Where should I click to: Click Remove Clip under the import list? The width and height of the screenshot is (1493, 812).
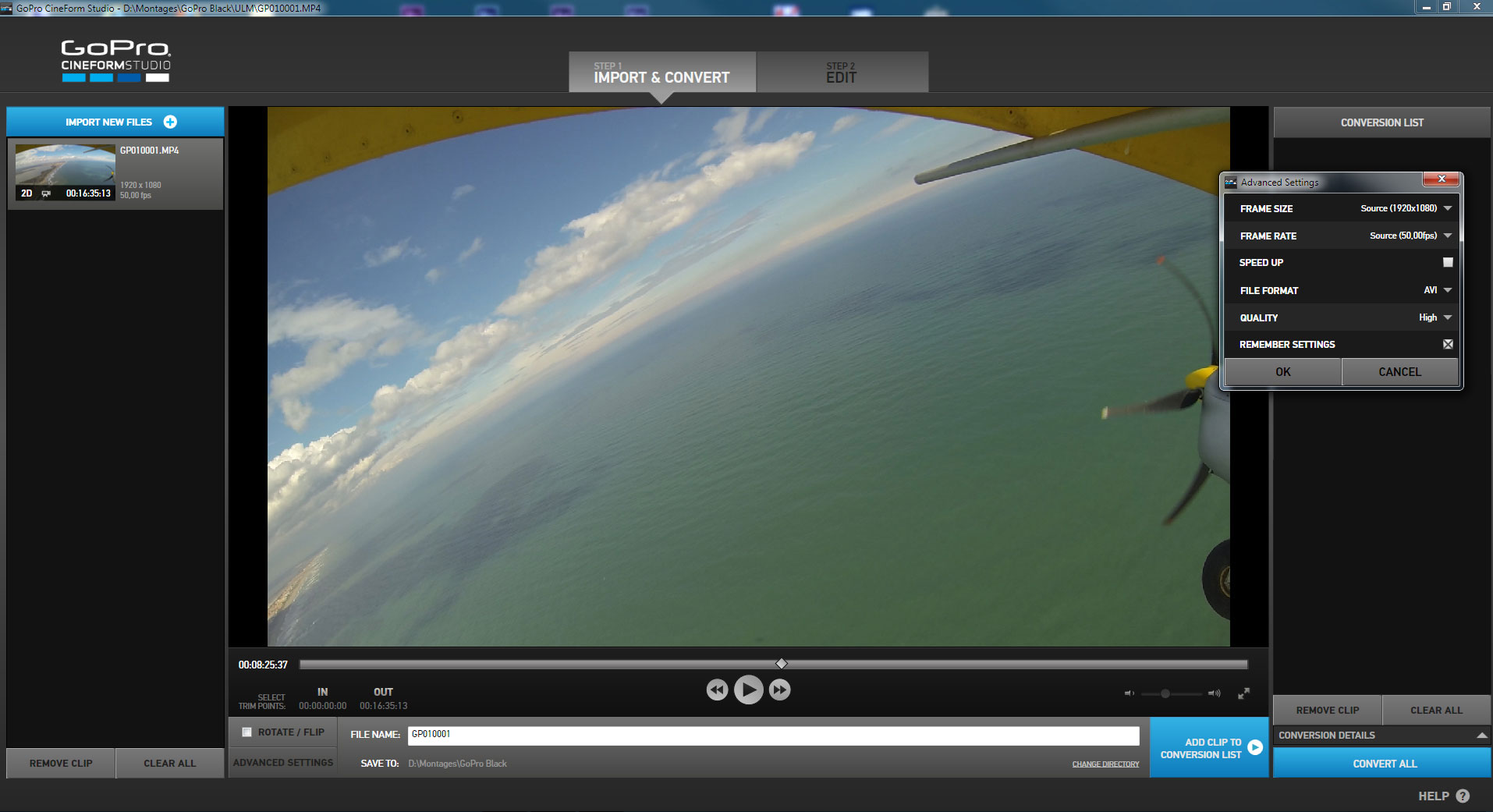coord(61,764)
